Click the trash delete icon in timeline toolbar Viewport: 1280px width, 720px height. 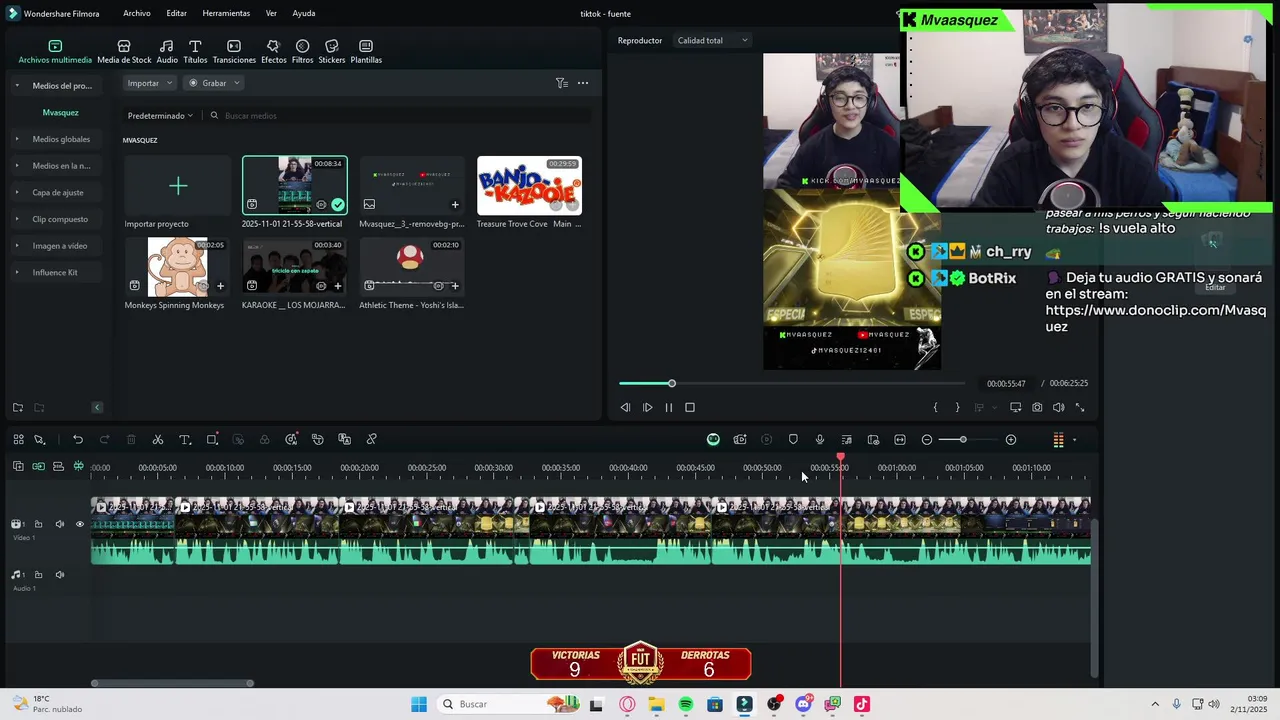click(131, 440)
